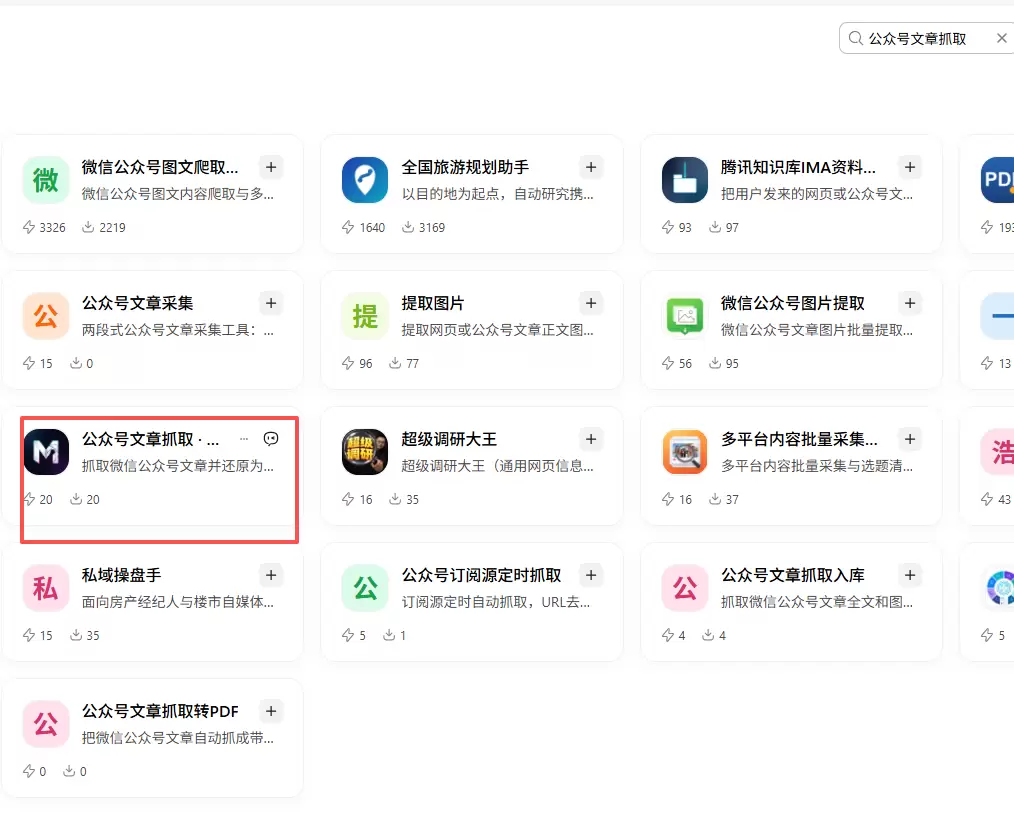Add 多平台内容批量采集 with plus button

tap(910, 439)
